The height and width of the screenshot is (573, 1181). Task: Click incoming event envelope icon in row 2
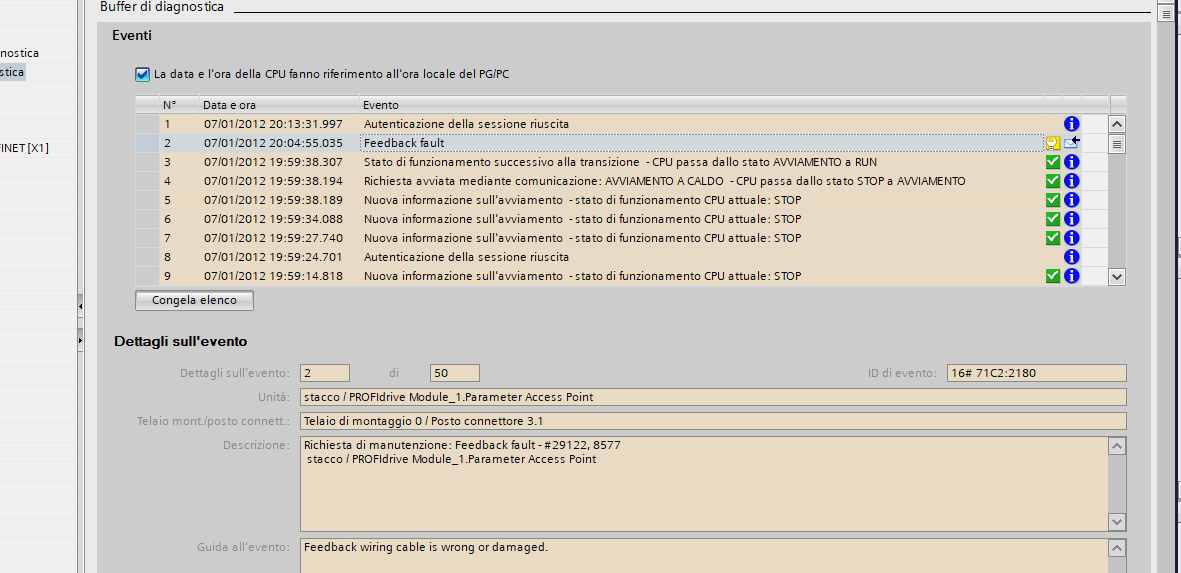coord(1072,143)
